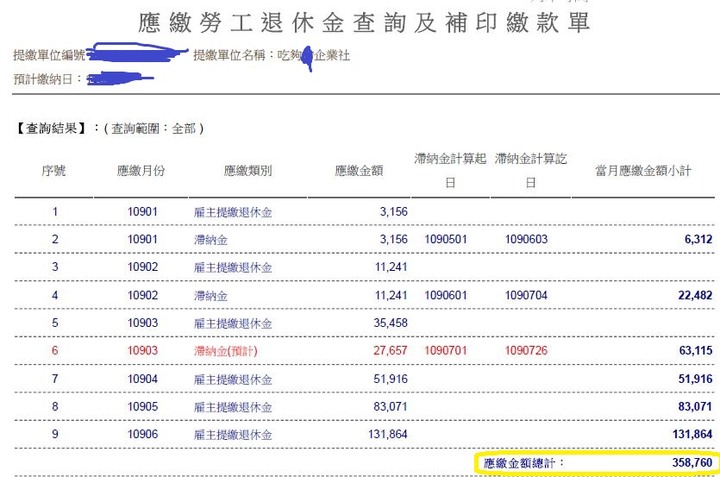Click the red end date 1090726
The image size is (720, 477).
526,351
